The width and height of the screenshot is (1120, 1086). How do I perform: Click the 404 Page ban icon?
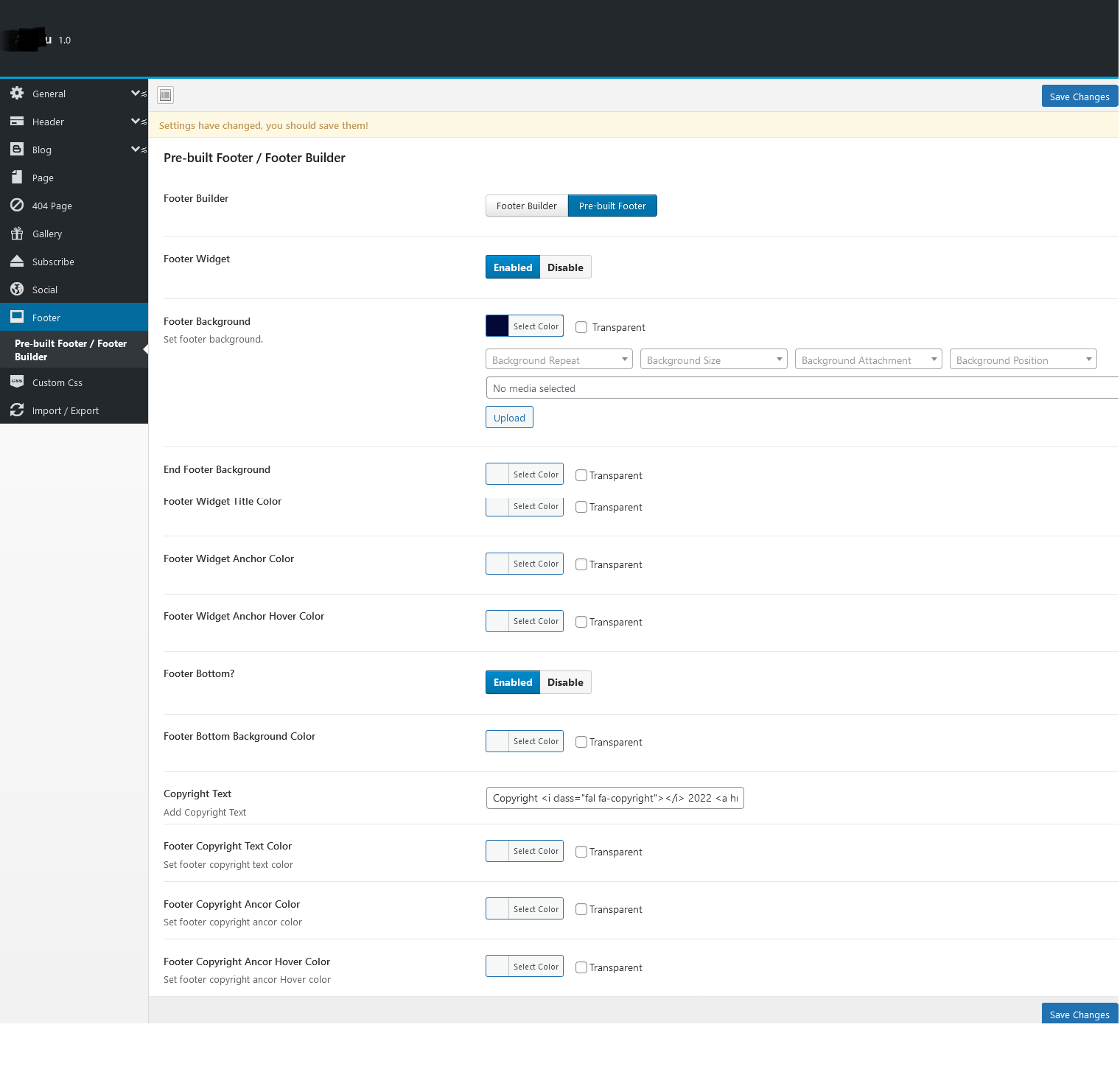point(17,206)
